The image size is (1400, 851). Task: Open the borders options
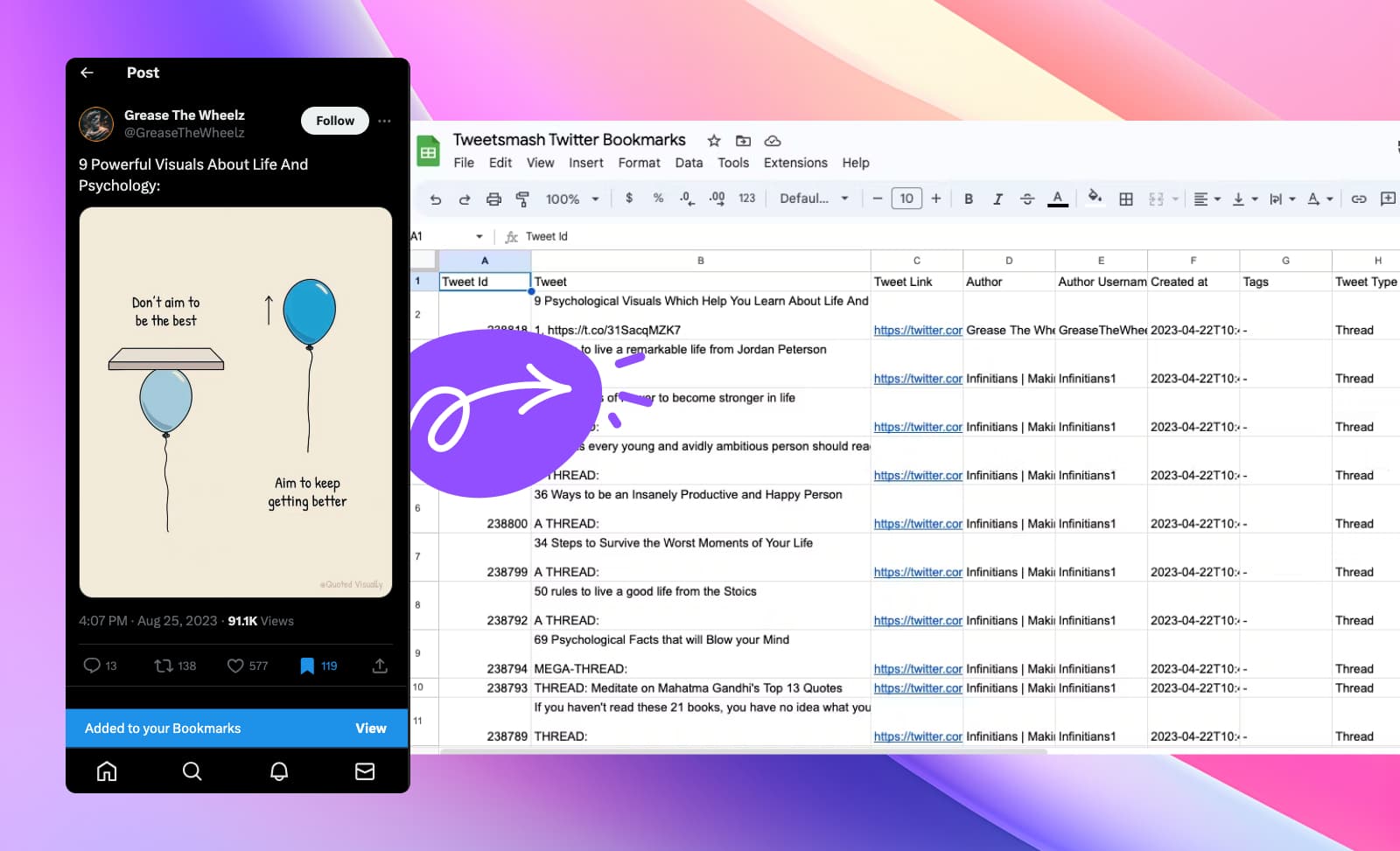1126,199
